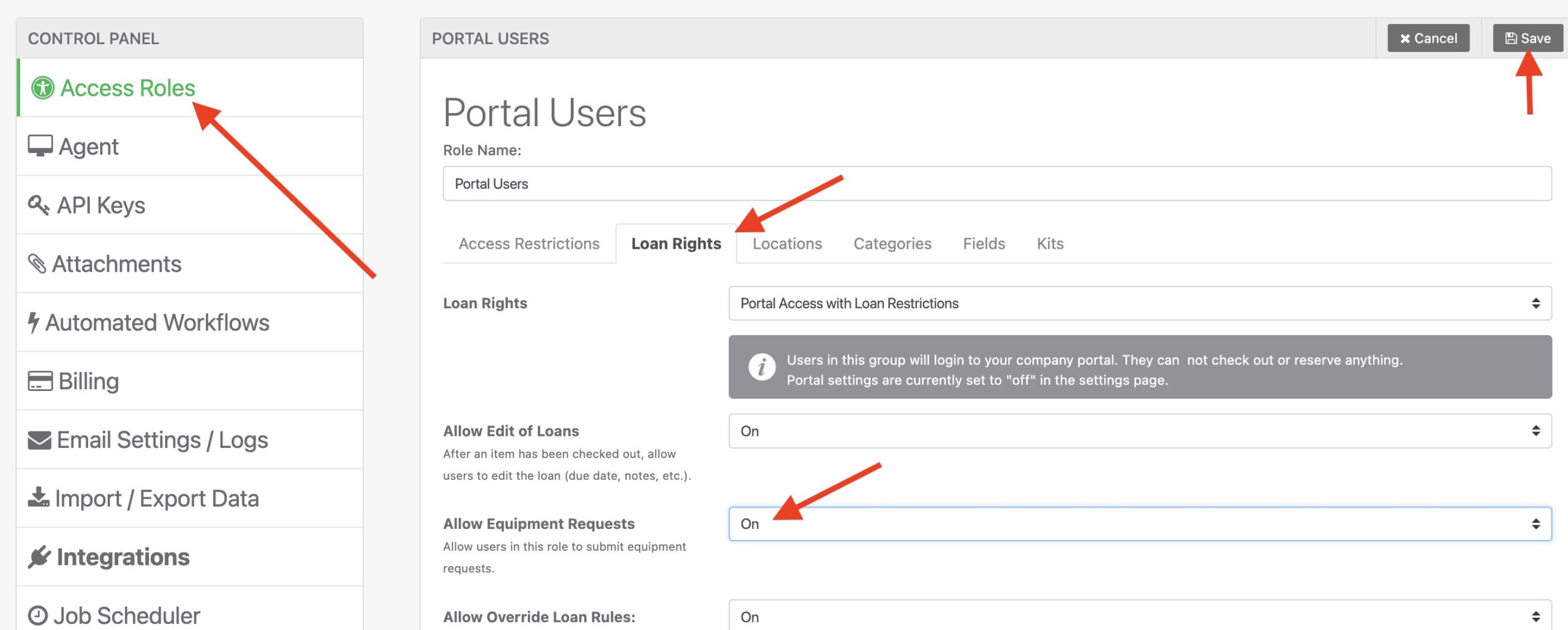Image resolution: width=1568 pixels, height=630 pixels.
Task: Click the Agent monitor icon
Action: pos(40,146)
